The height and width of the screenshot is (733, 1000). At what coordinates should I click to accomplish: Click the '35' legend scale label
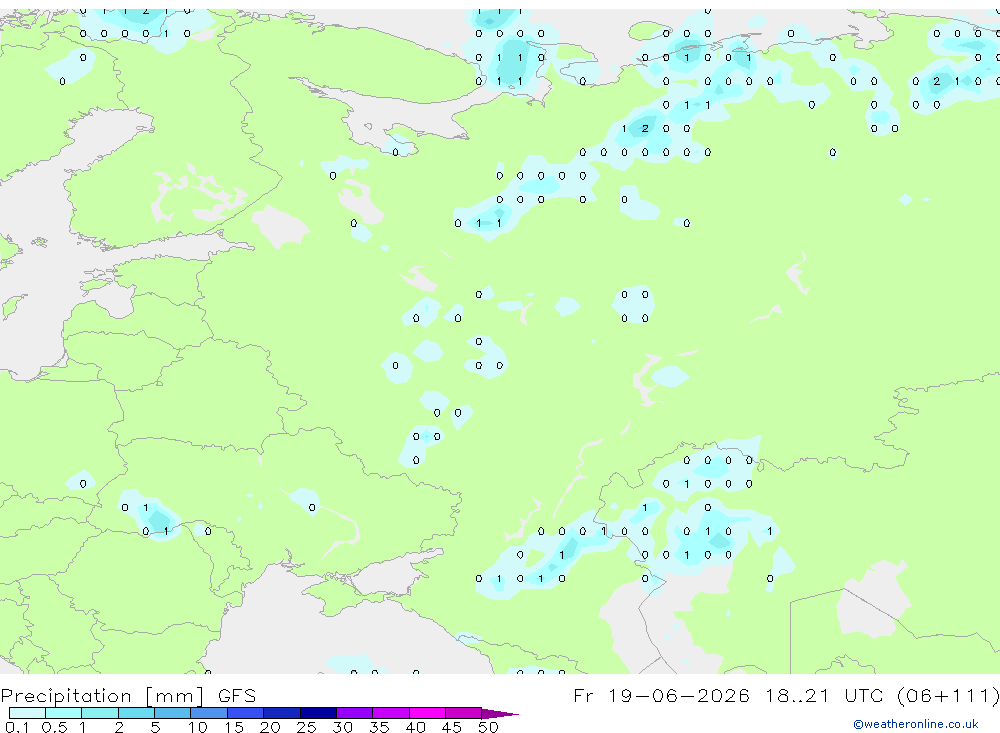point(379,727)
